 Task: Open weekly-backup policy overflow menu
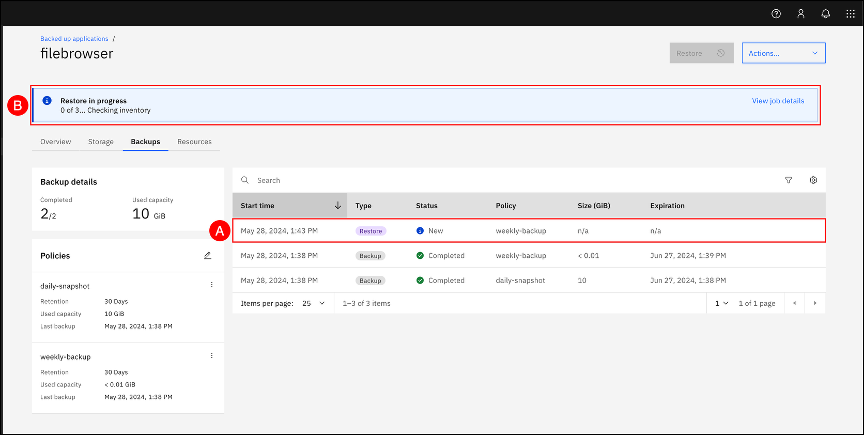211,356
